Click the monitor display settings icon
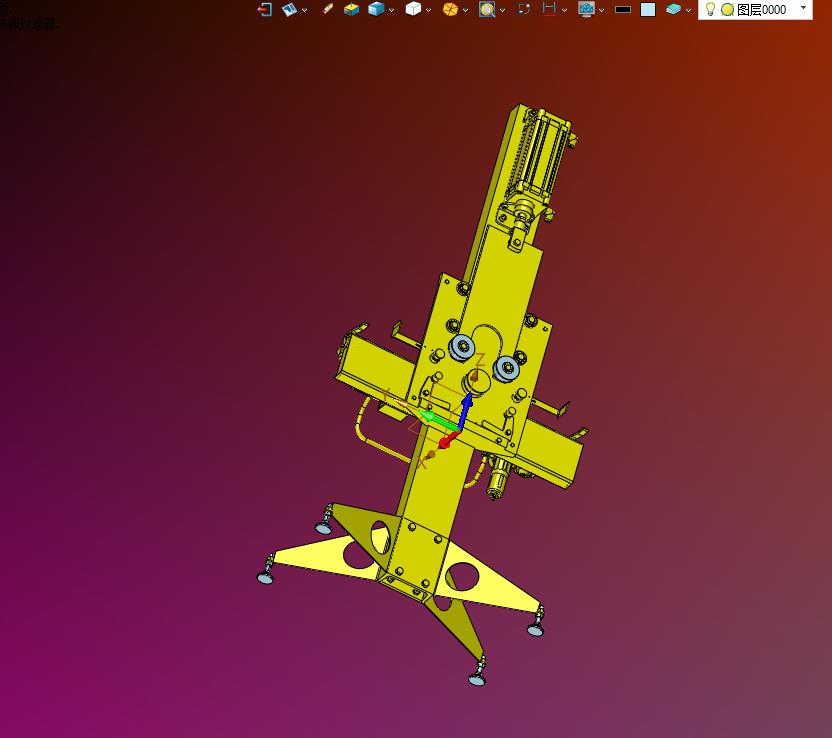 (x=586, y=9)
